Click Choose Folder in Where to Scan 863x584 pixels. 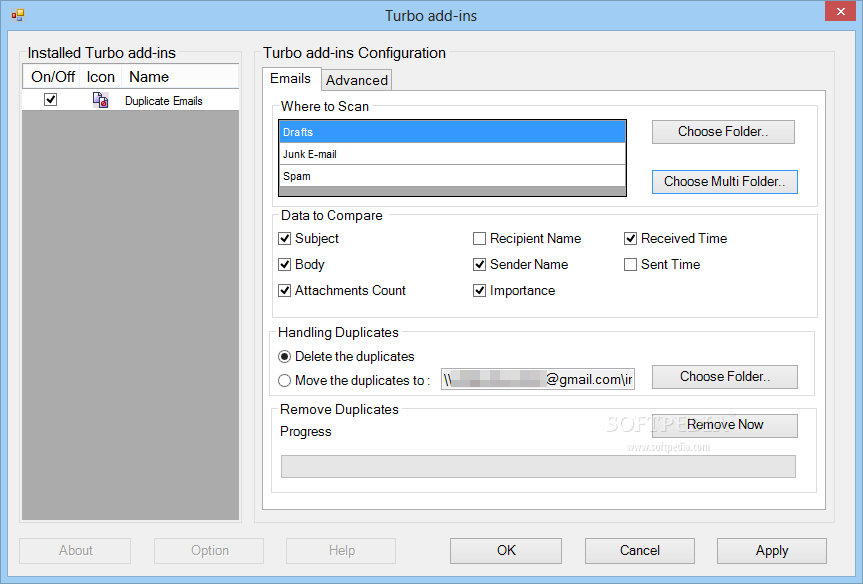(723, 132)
